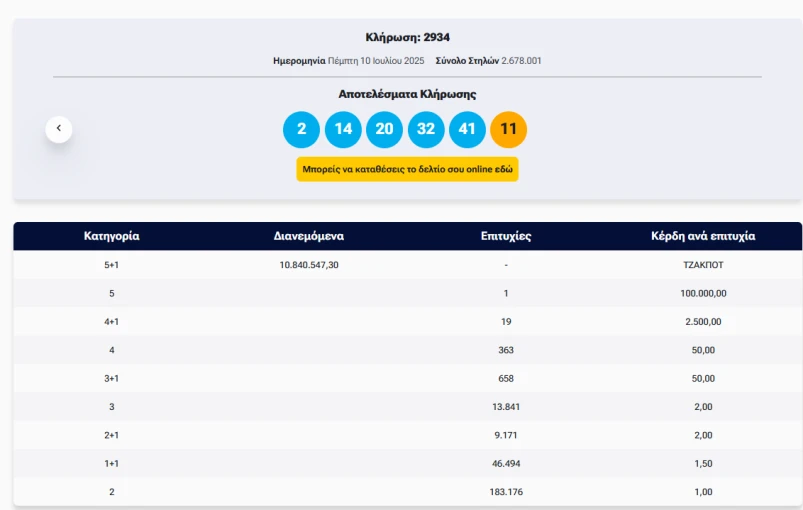The width and height of the screenshot is (803, 510).
Task: Click category cell 3+1
Action: pyautogui.click(x=112, y=378)
